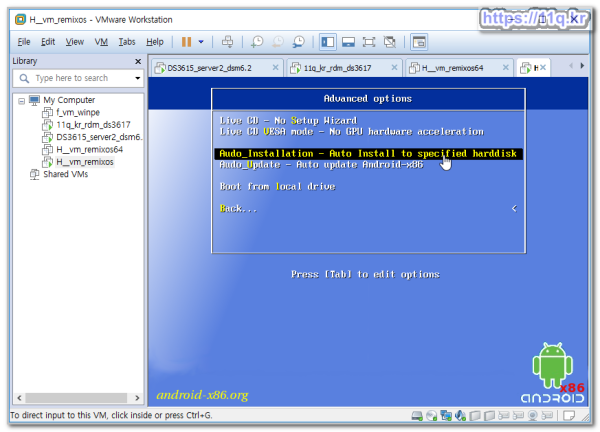Click message log status bar icon
The height and width of the screenshot is (432, 600).
[569, 416]
